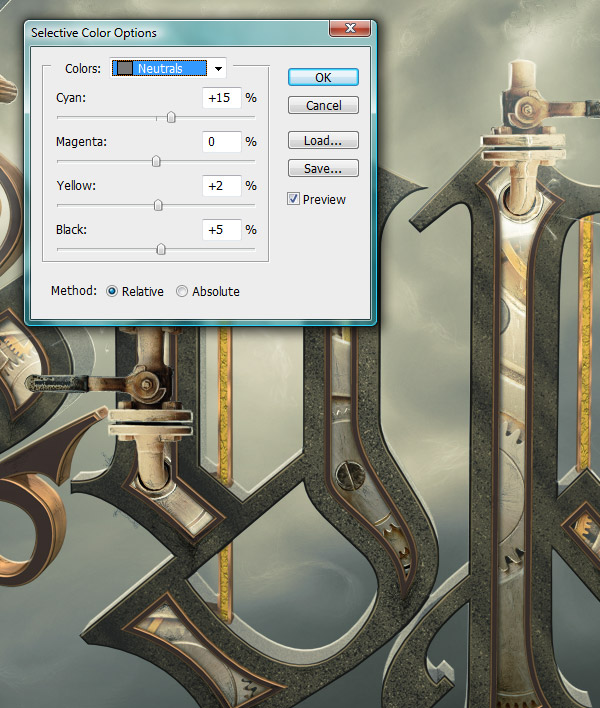Viewport: 600px width, 708px height.
Task: Click the Save... button
Action: pyautogui.click(x=323, y=168)
